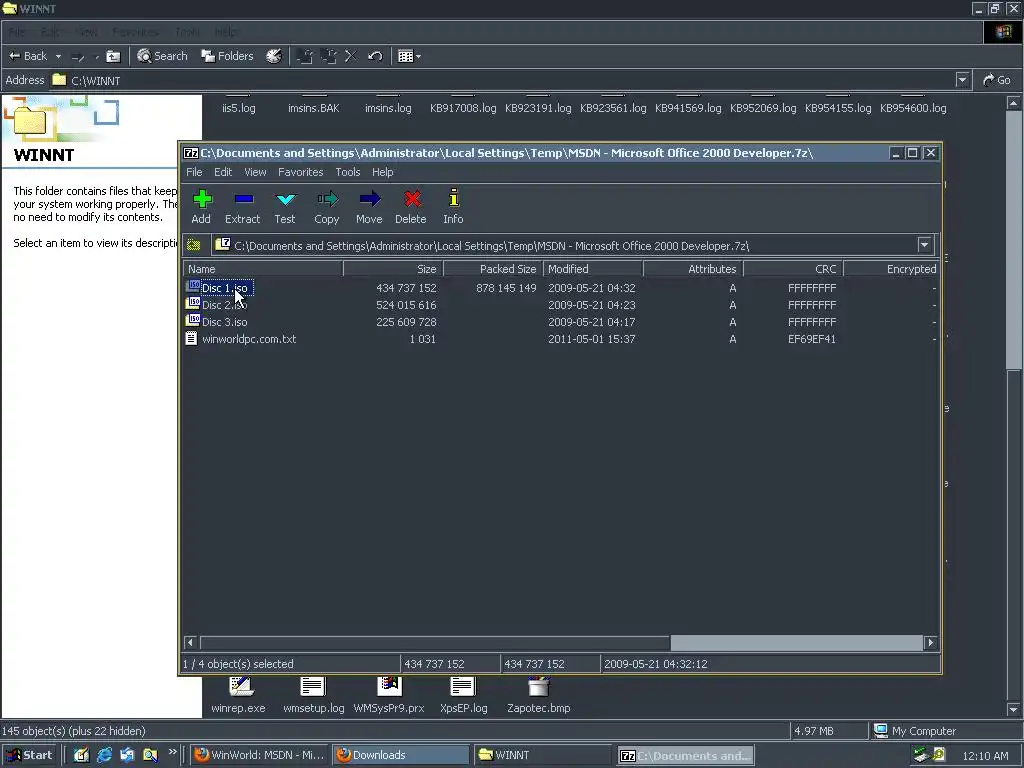Switch to Downloads taskbar button
Screen dimensions: 1024x768
tap(400, 755)
